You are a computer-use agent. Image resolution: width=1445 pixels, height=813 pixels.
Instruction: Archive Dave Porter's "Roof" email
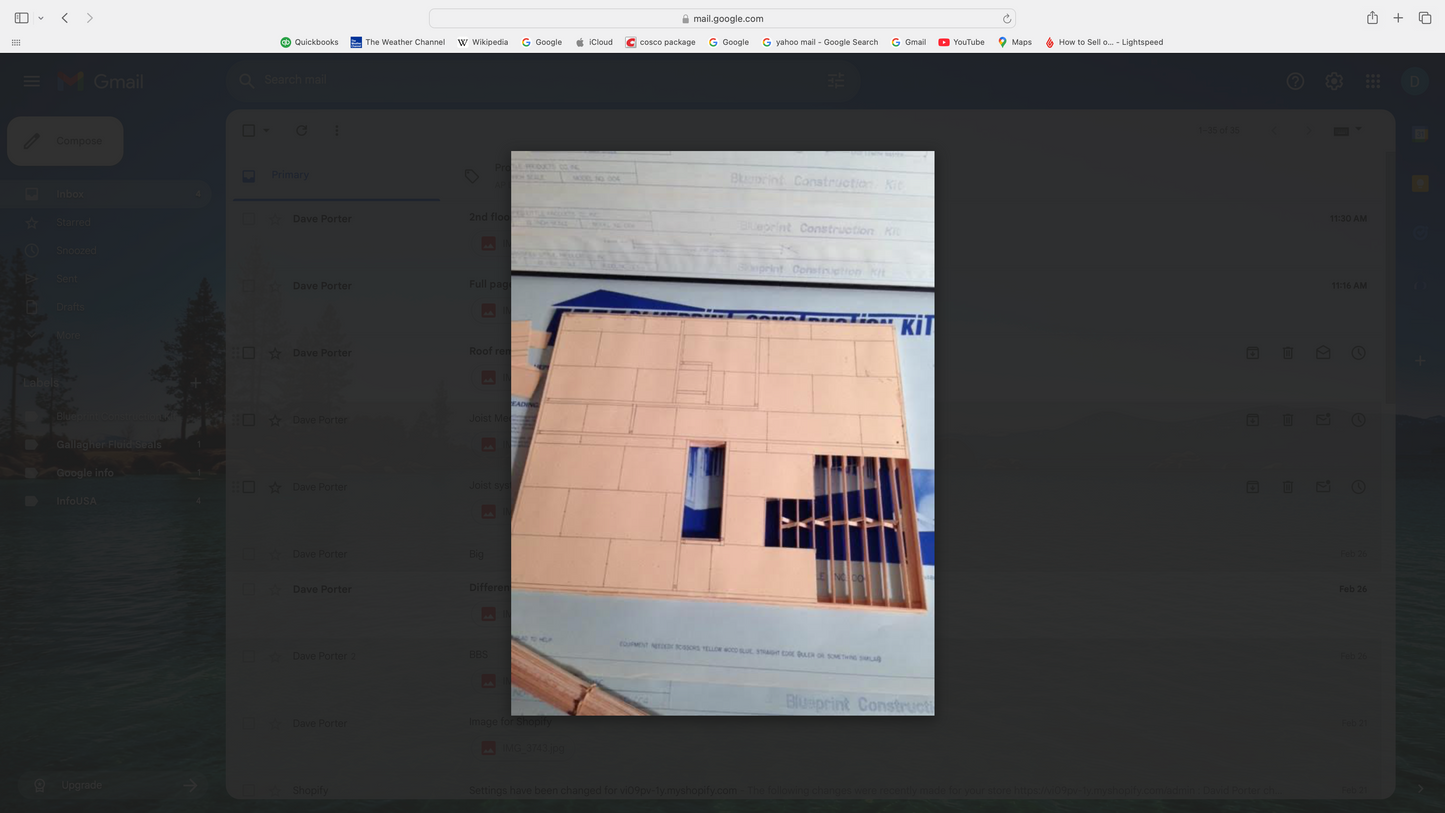1252,352
